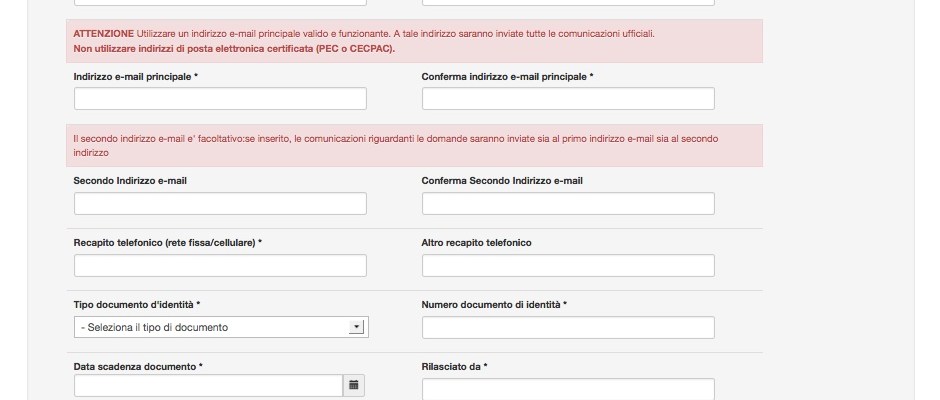Click the 'Conferma Secondo Indirizzo e-mail' label
Image resolution: width=940 pixels, height=400 pixels.
[502, 181]
